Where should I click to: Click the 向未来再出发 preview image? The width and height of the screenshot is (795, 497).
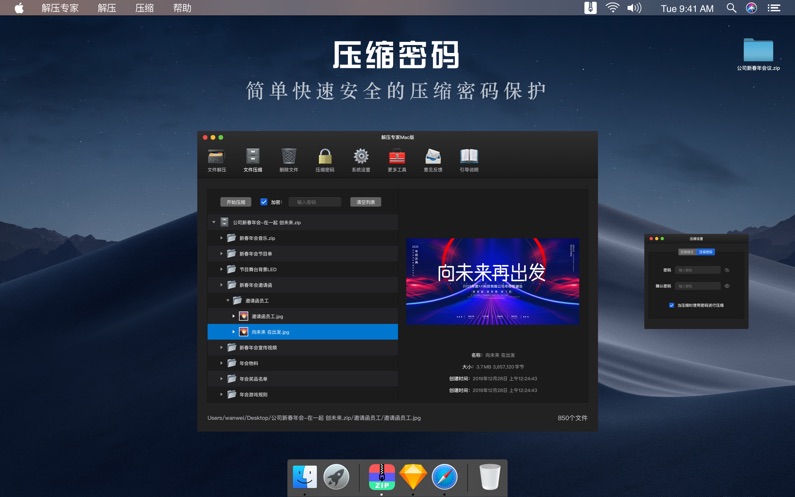click(x=492, y=281)
